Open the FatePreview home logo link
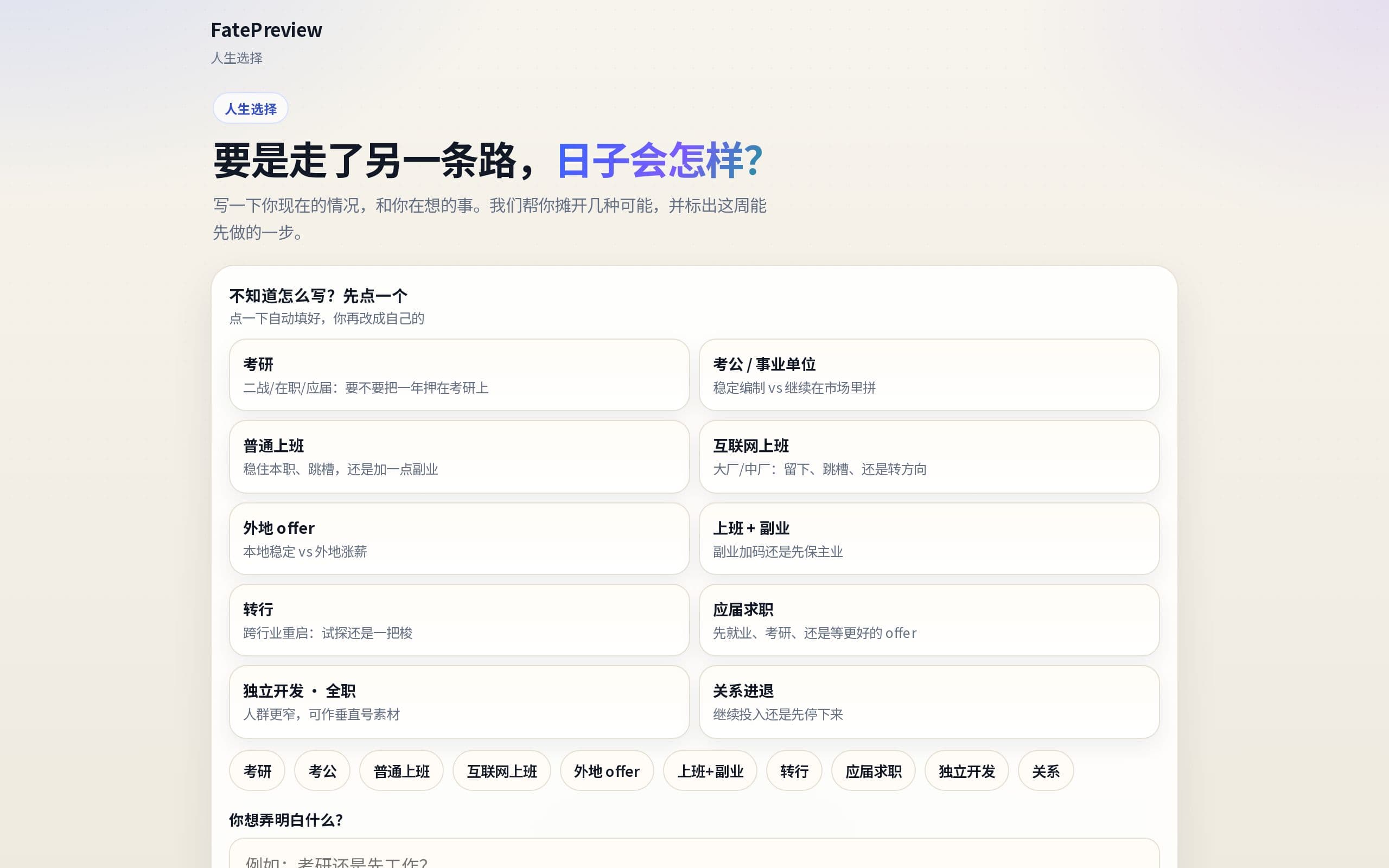Image resolution: width=1389 pixels, height=868 pixels. 266,30
